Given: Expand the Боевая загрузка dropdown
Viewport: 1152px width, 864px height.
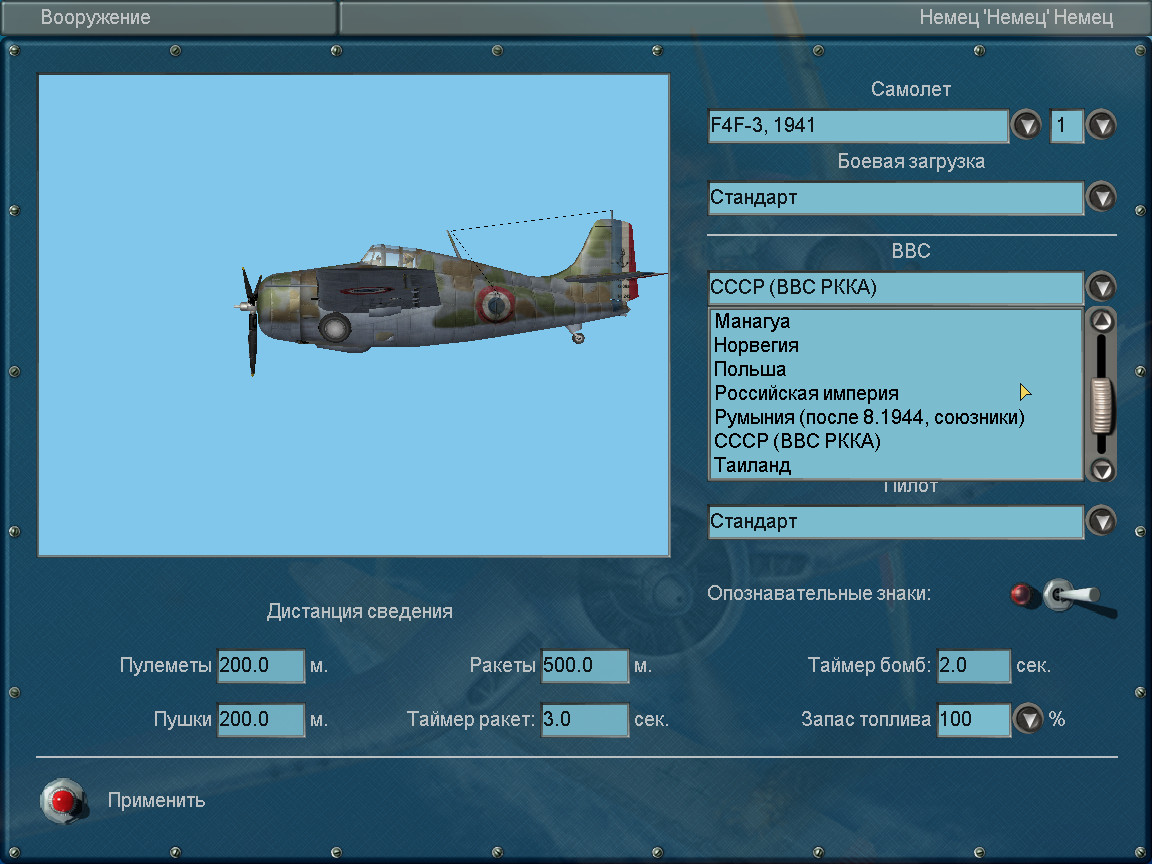Looking at the screenshot, I should [x=1101, y=198].
